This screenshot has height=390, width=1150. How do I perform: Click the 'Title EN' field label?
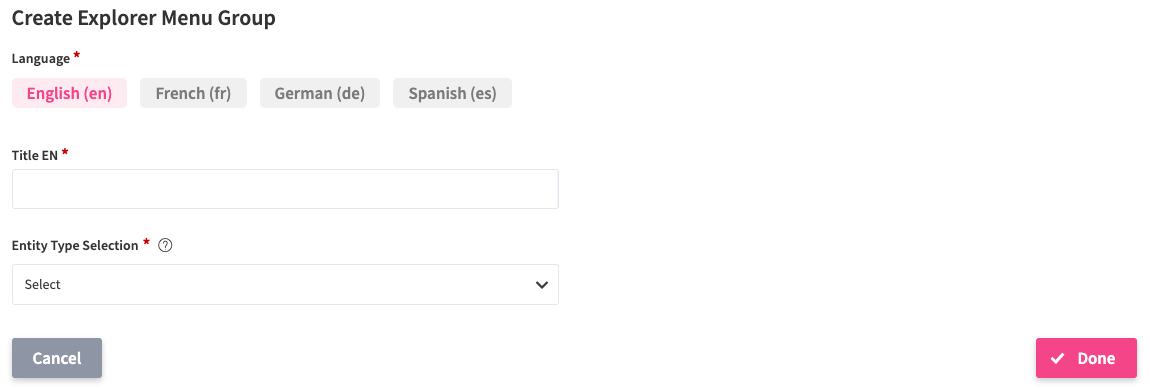[x=34, y=155]
